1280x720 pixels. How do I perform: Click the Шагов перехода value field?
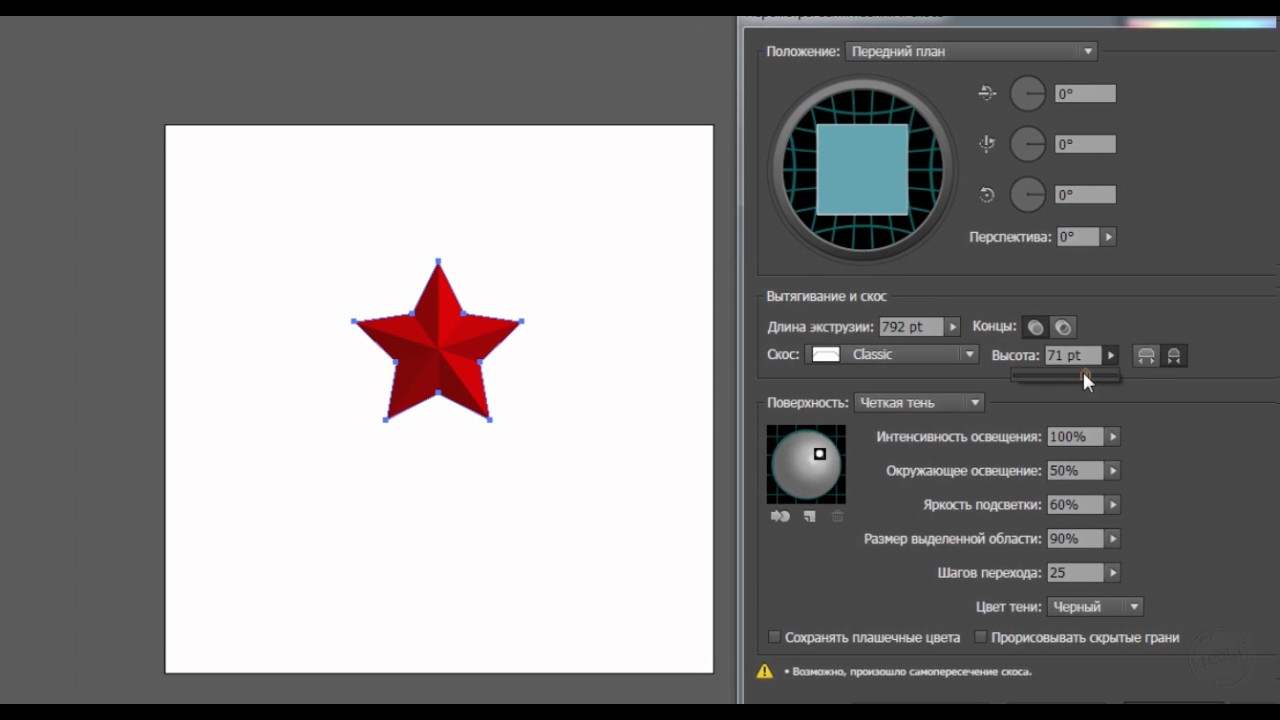pyautogui.click(x=1075, y=573)
